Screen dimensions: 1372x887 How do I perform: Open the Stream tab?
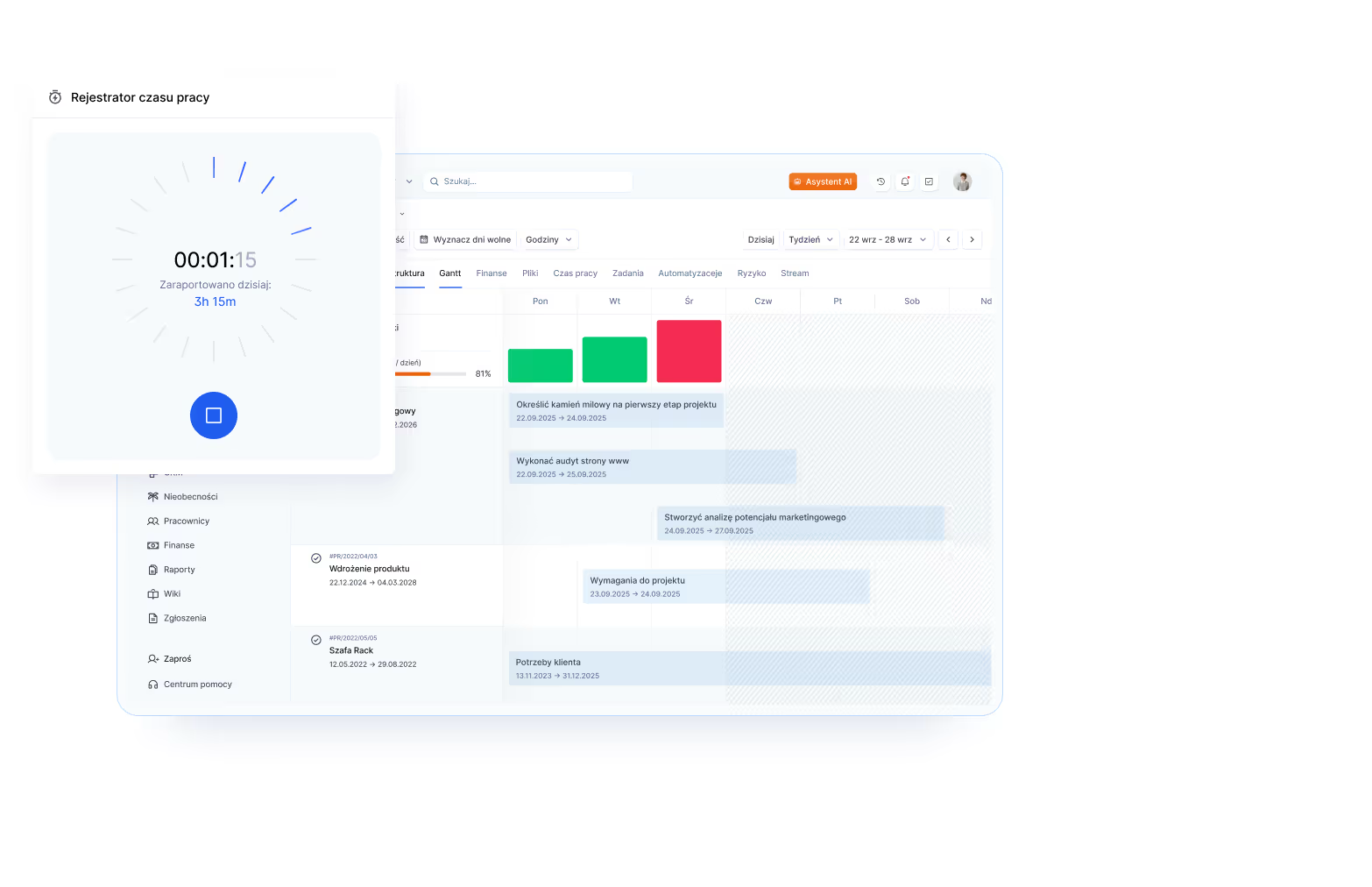click(795, 273)
